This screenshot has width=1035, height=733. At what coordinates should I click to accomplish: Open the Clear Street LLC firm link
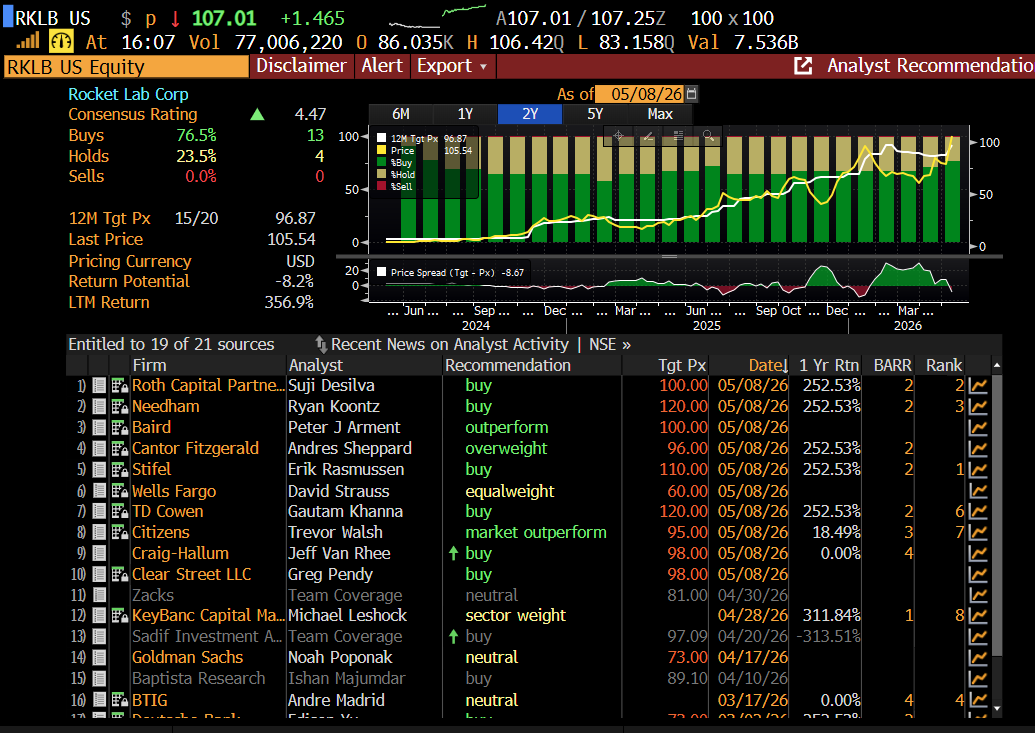pyautogui.click(x=191, y=575)
